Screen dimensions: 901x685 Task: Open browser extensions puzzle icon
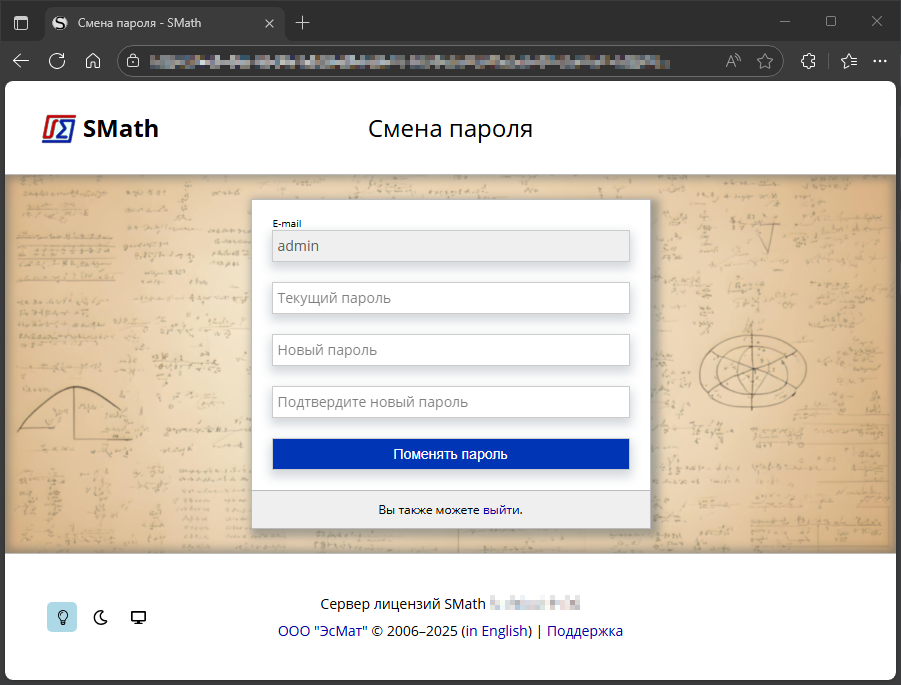(808, 61)
